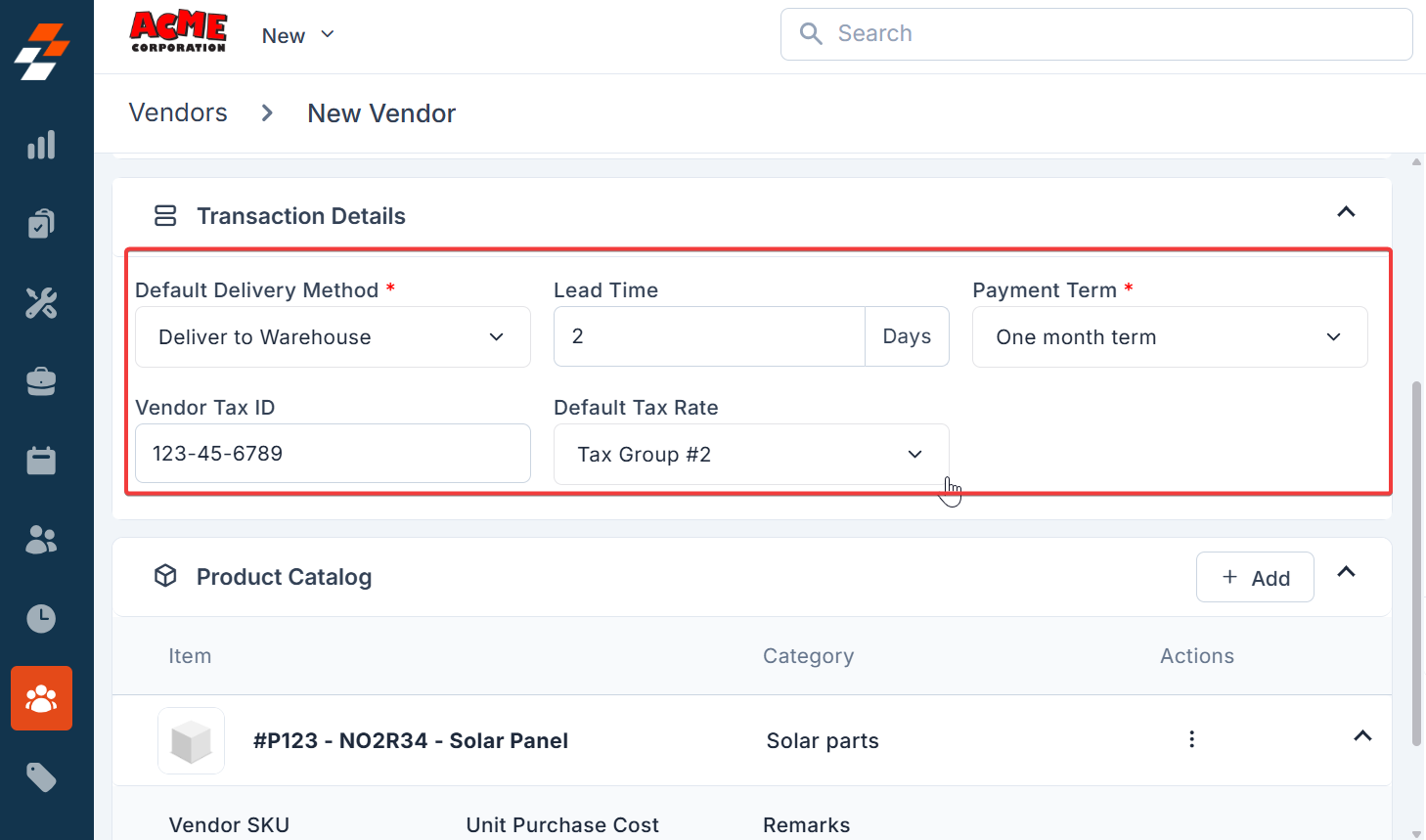Viewport: 1426px width, 840px height.
Task: Click the 'Solar parts' category cell
Action: coord(823,741)
